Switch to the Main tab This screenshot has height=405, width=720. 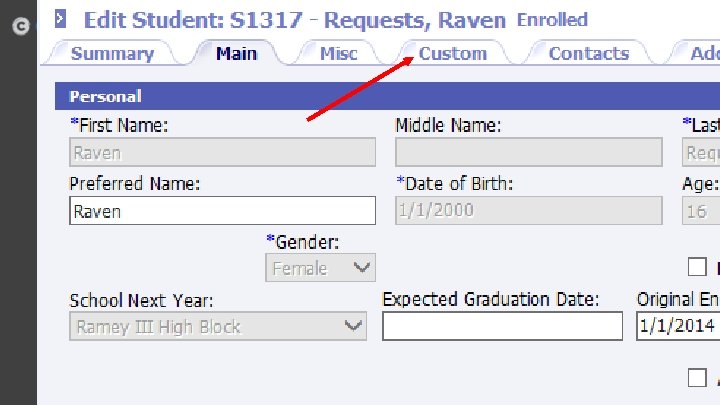236,54
